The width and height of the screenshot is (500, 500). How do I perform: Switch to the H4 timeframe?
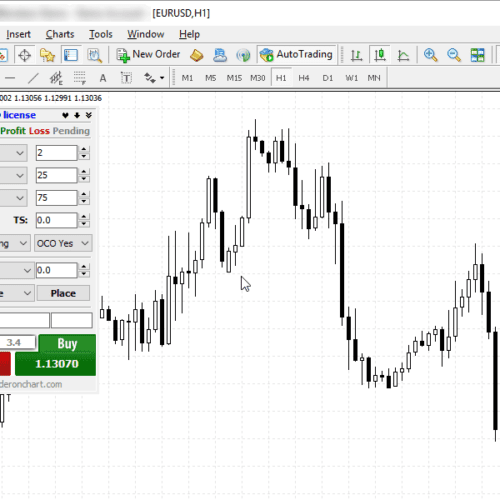(304, 78)
